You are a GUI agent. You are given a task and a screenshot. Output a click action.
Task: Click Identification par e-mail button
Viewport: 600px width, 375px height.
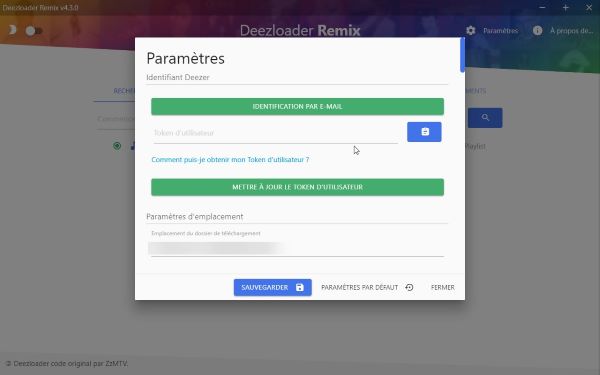pos(297,106)
